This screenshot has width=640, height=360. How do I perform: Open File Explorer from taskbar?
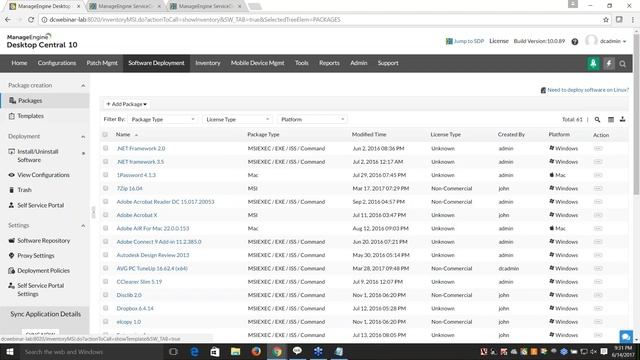tap(236, 351)
